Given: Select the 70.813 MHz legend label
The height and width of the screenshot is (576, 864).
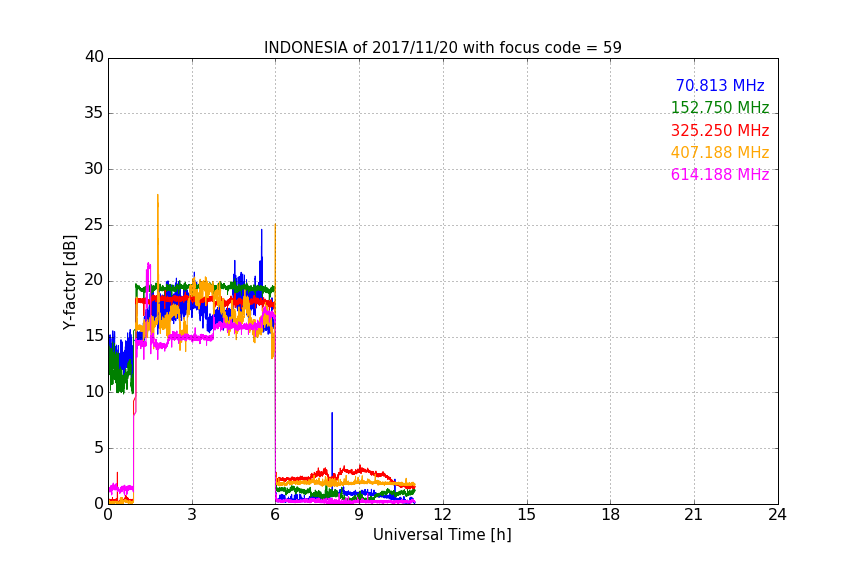Looking at the screenshot, I should [x=720, y=85].
